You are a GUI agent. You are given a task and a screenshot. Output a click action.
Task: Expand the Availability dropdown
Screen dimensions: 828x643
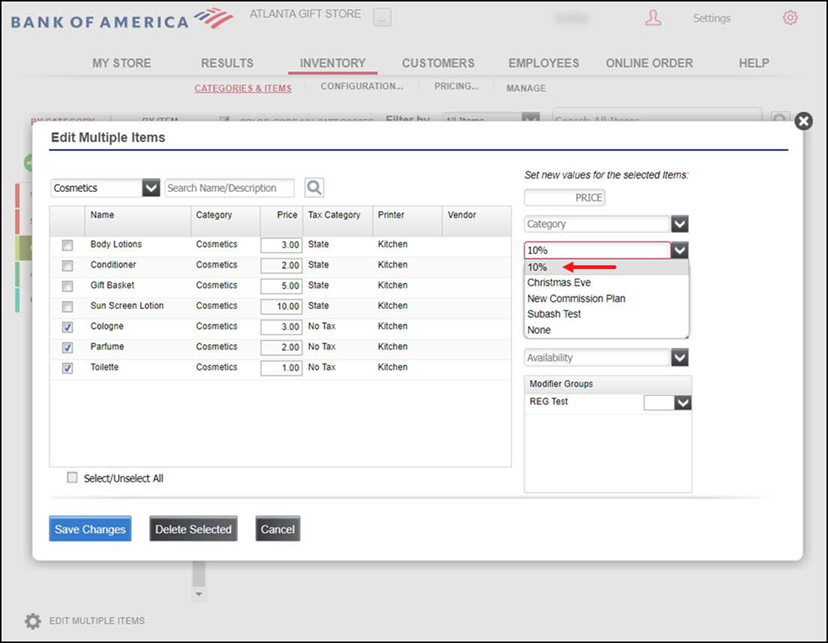point(679,357)
